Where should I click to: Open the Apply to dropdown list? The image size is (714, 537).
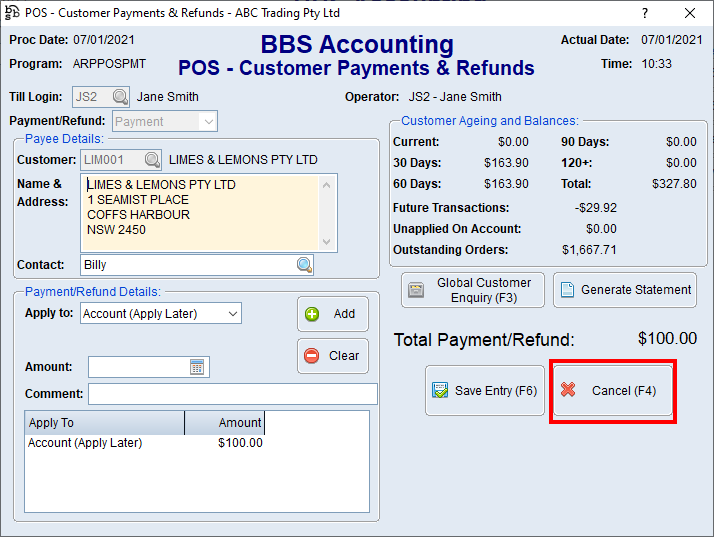(x=232, y=314)
